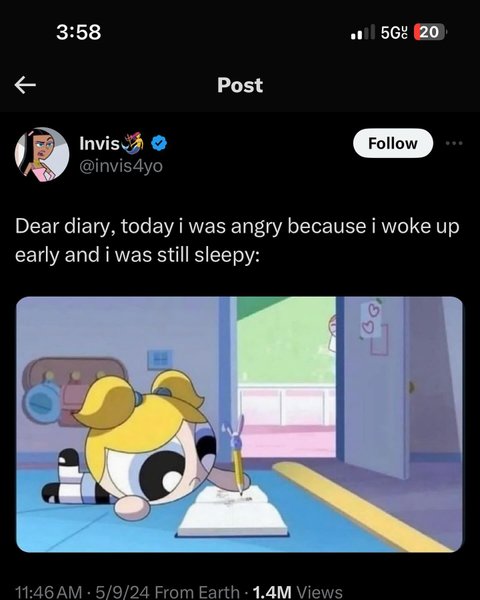The image size is (480, 600).
Task: Tap the 5/9/24 post date
Action: click(x=122, y=592)
